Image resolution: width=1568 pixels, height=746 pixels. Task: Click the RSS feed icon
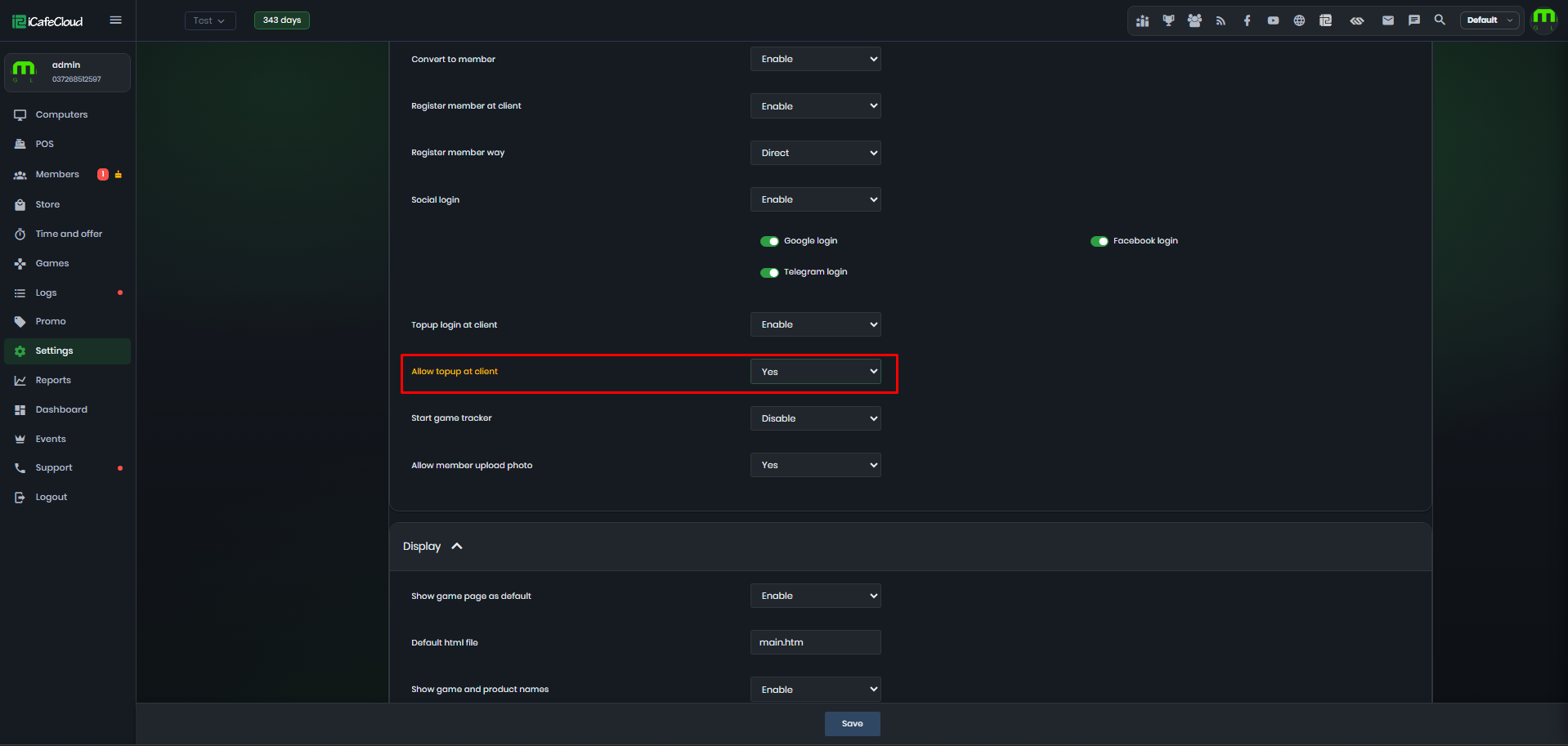[1221, 20]
